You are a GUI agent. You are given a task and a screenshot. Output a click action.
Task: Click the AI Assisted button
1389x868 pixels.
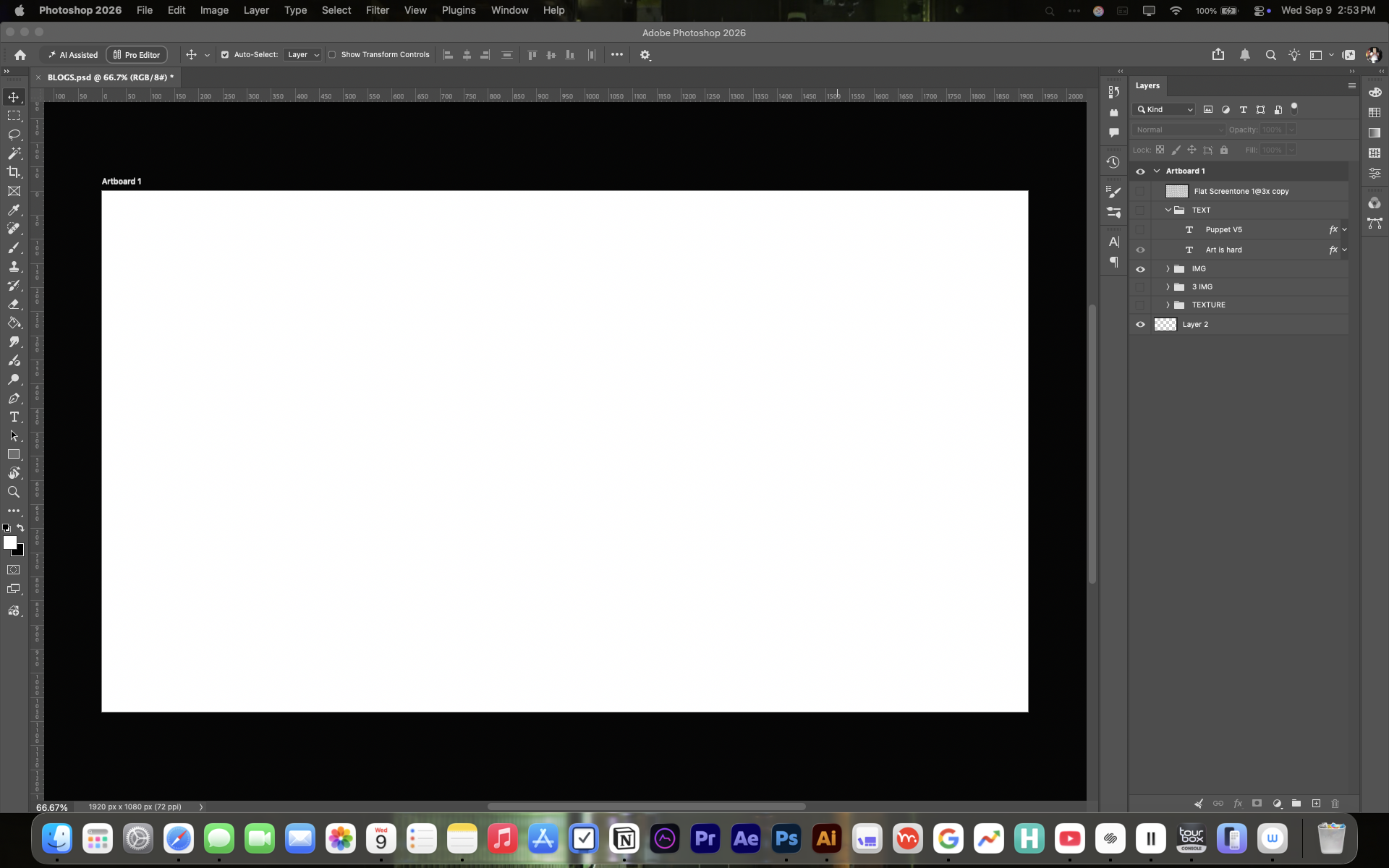click(73, 55)
